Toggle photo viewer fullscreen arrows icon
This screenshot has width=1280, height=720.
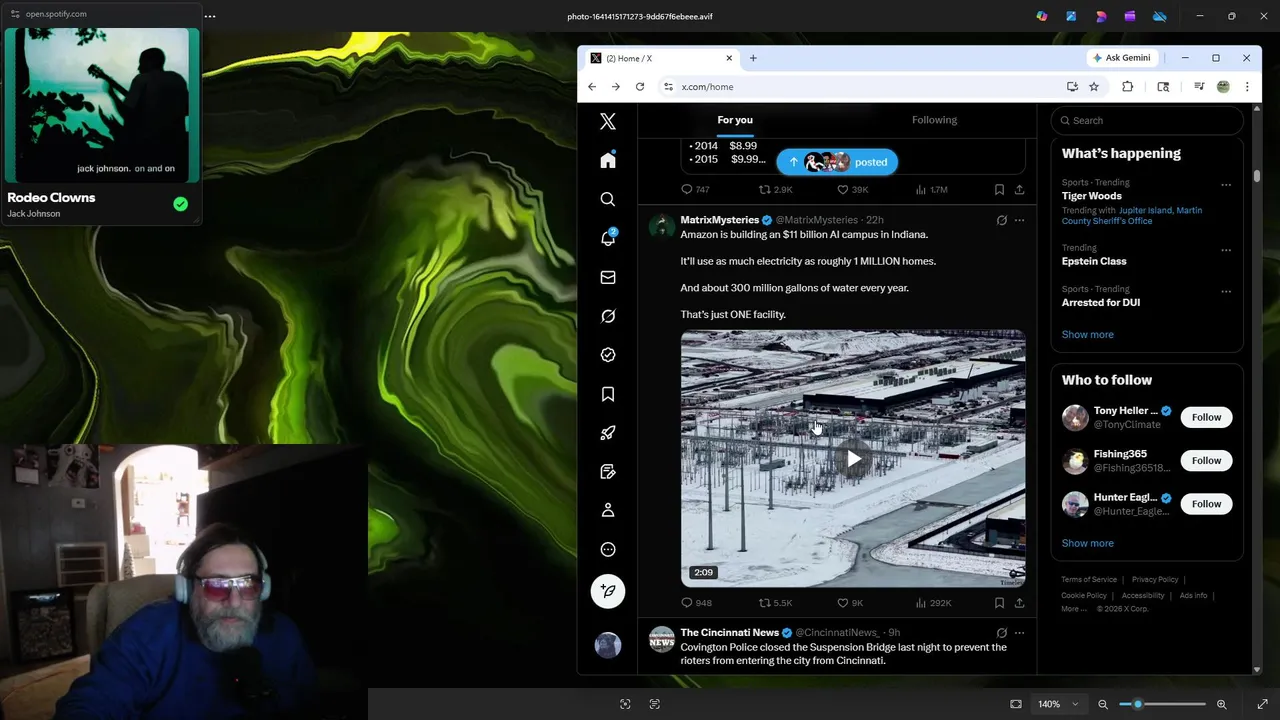[1262, 704]
